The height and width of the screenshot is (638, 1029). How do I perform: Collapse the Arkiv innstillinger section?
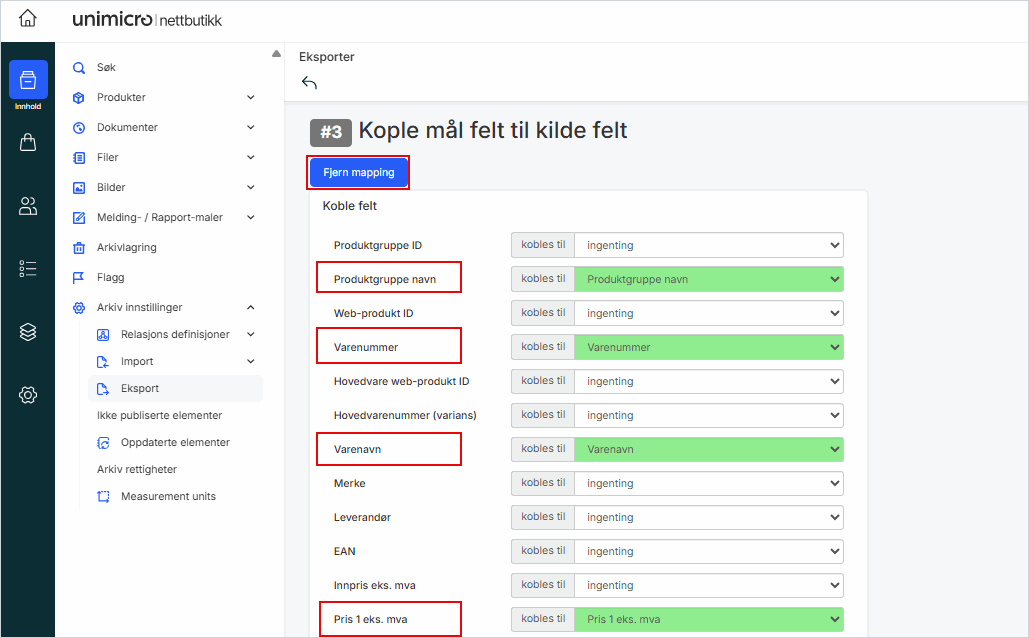point(250,308)
